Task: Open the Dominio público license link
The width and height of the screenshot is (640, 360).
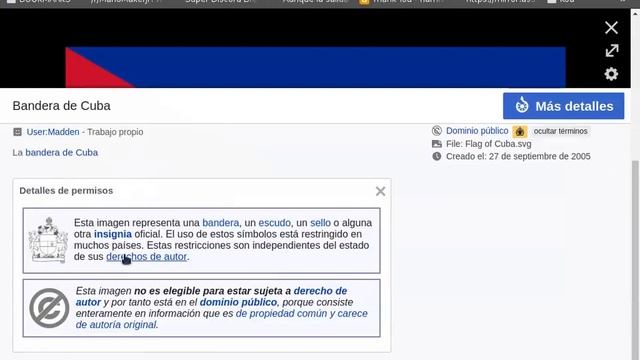Action: [x=477, y=131]
